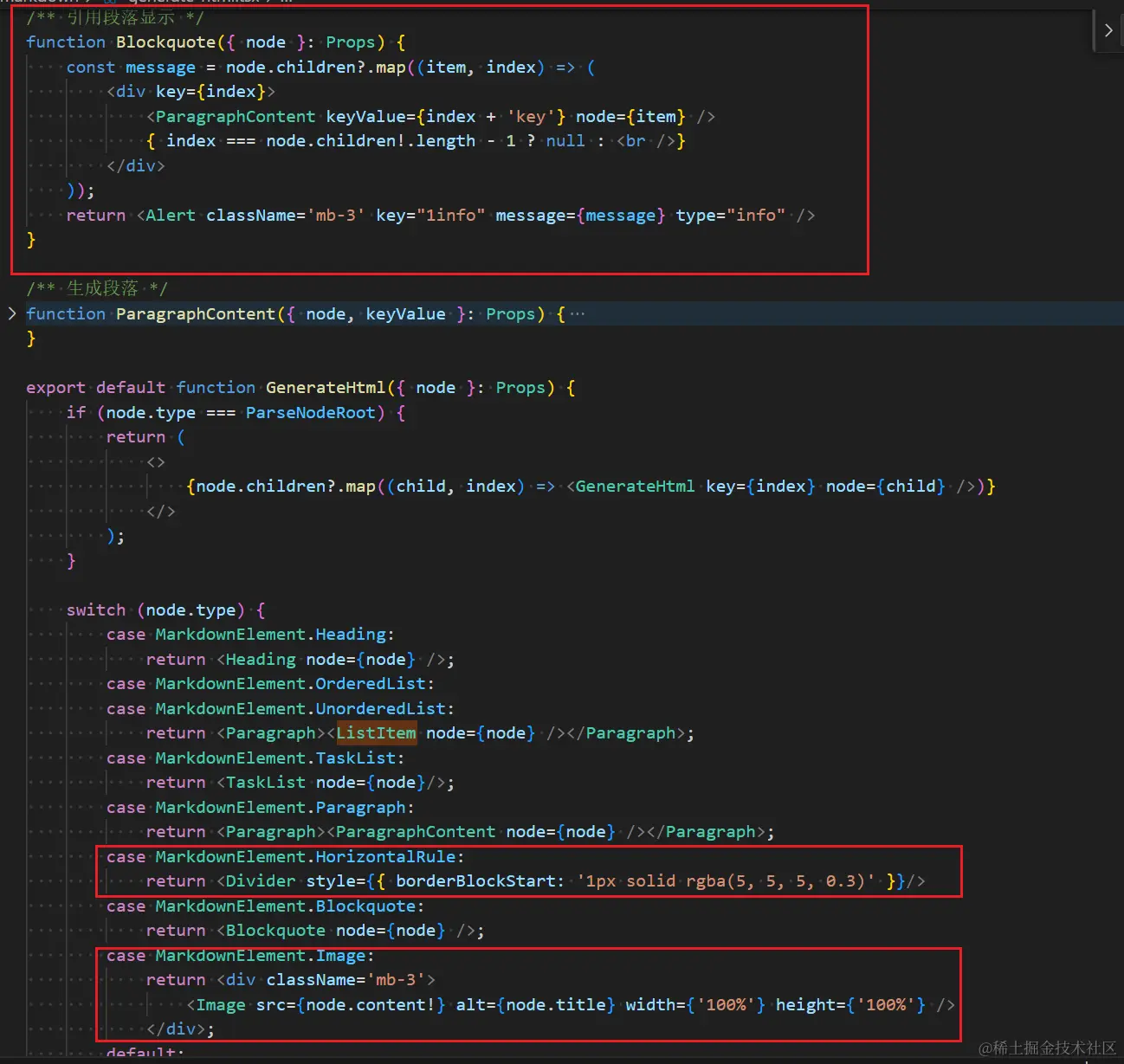Click node.children!.length expression
The image size is (1124, 1064).
pyautogui.click(x=371, y=141)
